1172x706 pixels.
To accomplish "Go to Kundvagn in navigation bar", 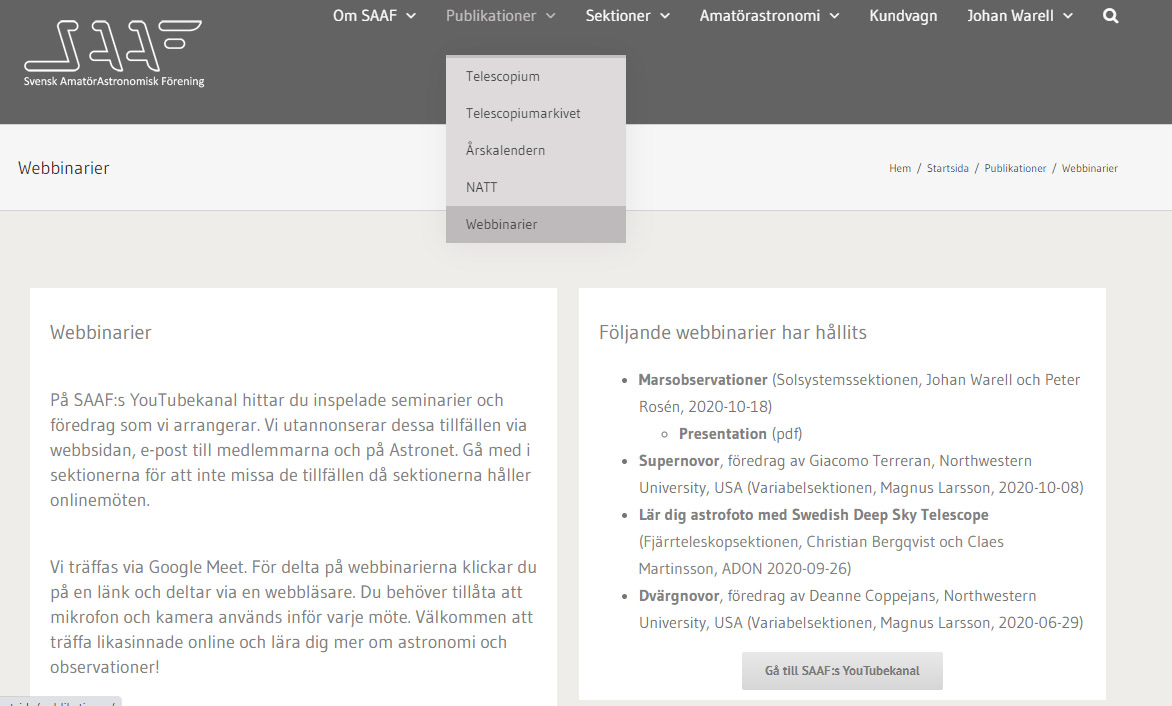I will coord(903,16).
